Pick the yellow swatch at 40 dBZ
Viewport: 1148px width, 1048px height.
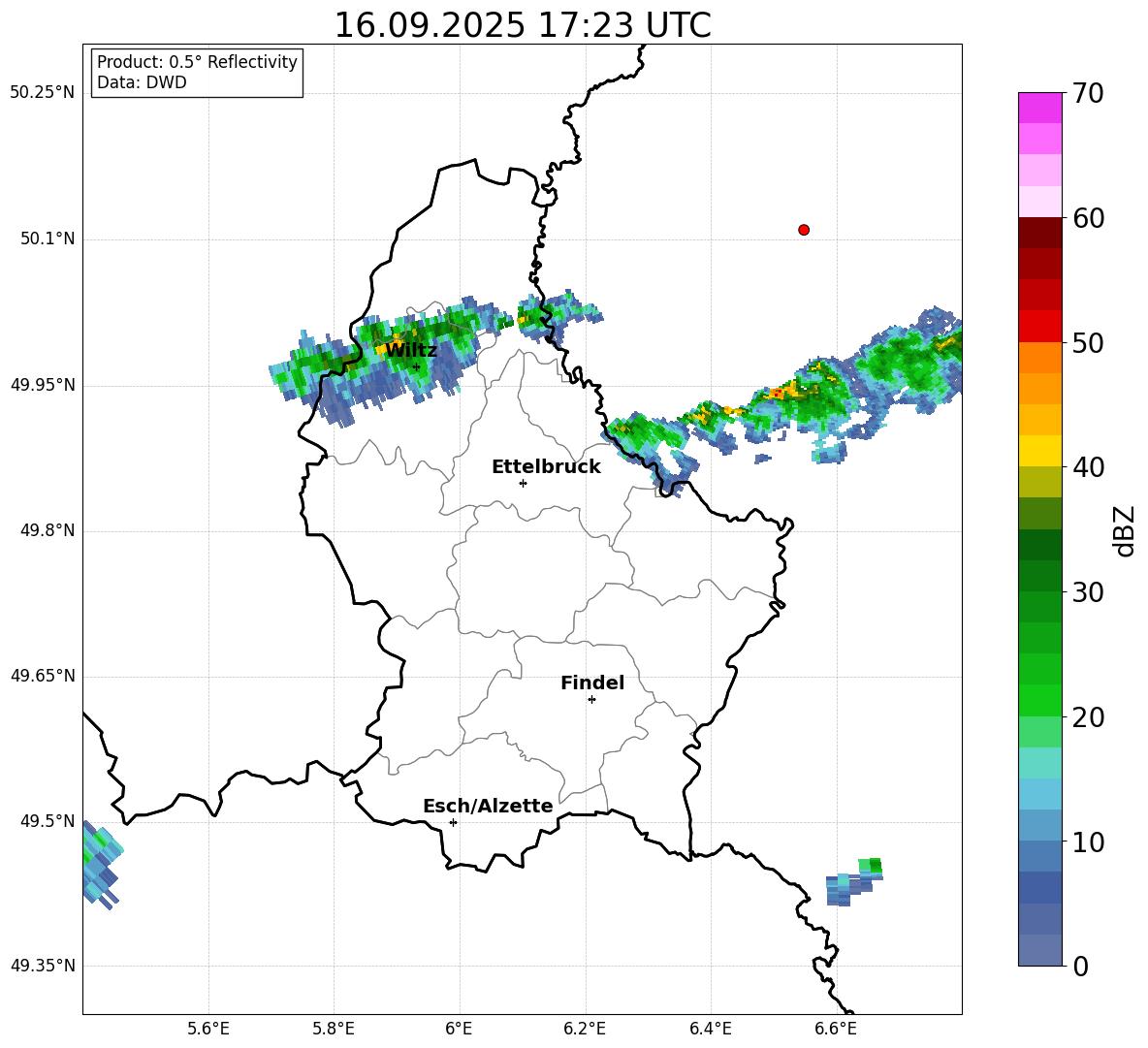tap(1039, 451)
